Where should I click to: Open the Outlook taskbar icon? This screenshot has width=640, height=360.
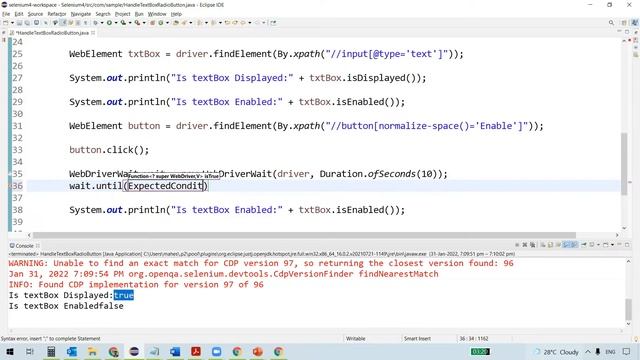tap(72, 351)
